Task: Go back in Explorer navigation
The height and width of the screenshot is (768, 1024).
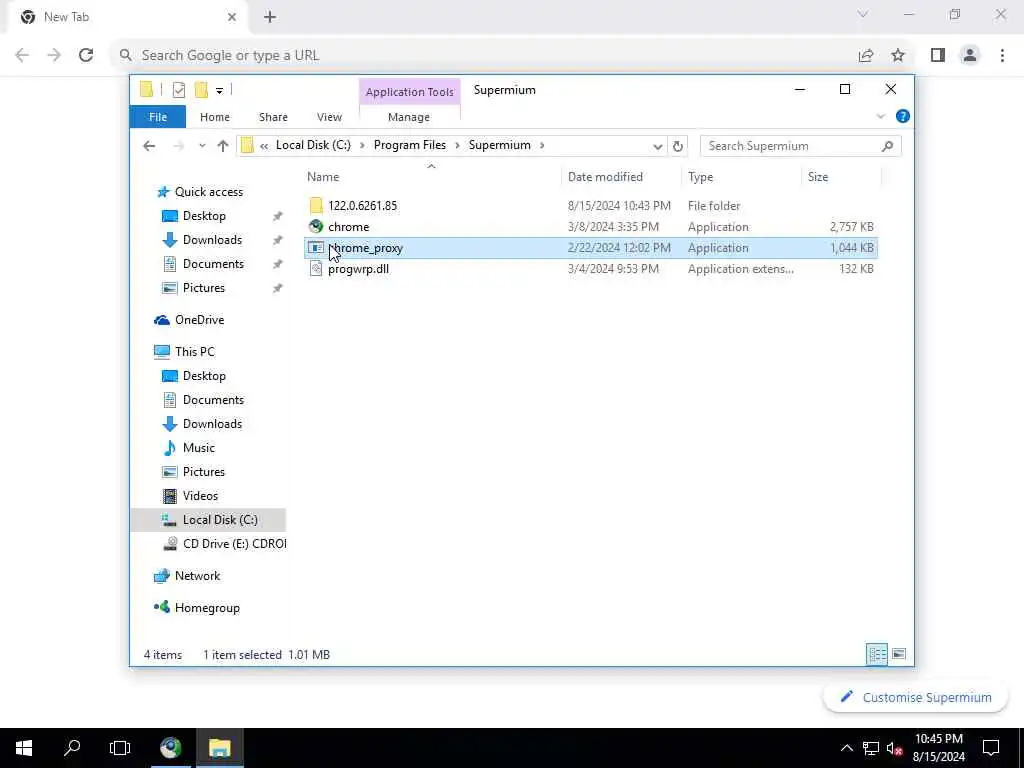Action: [x=149, y=146]
